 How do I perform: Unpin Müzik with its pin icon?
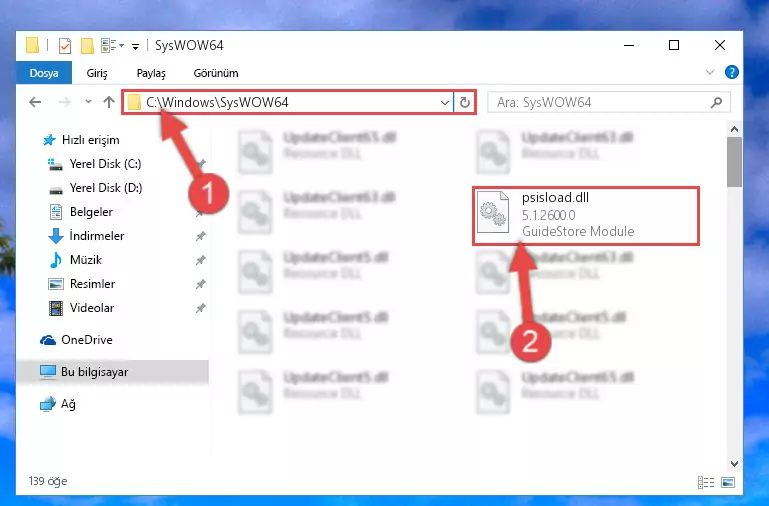pyautogui.click(x=200, y=260)
